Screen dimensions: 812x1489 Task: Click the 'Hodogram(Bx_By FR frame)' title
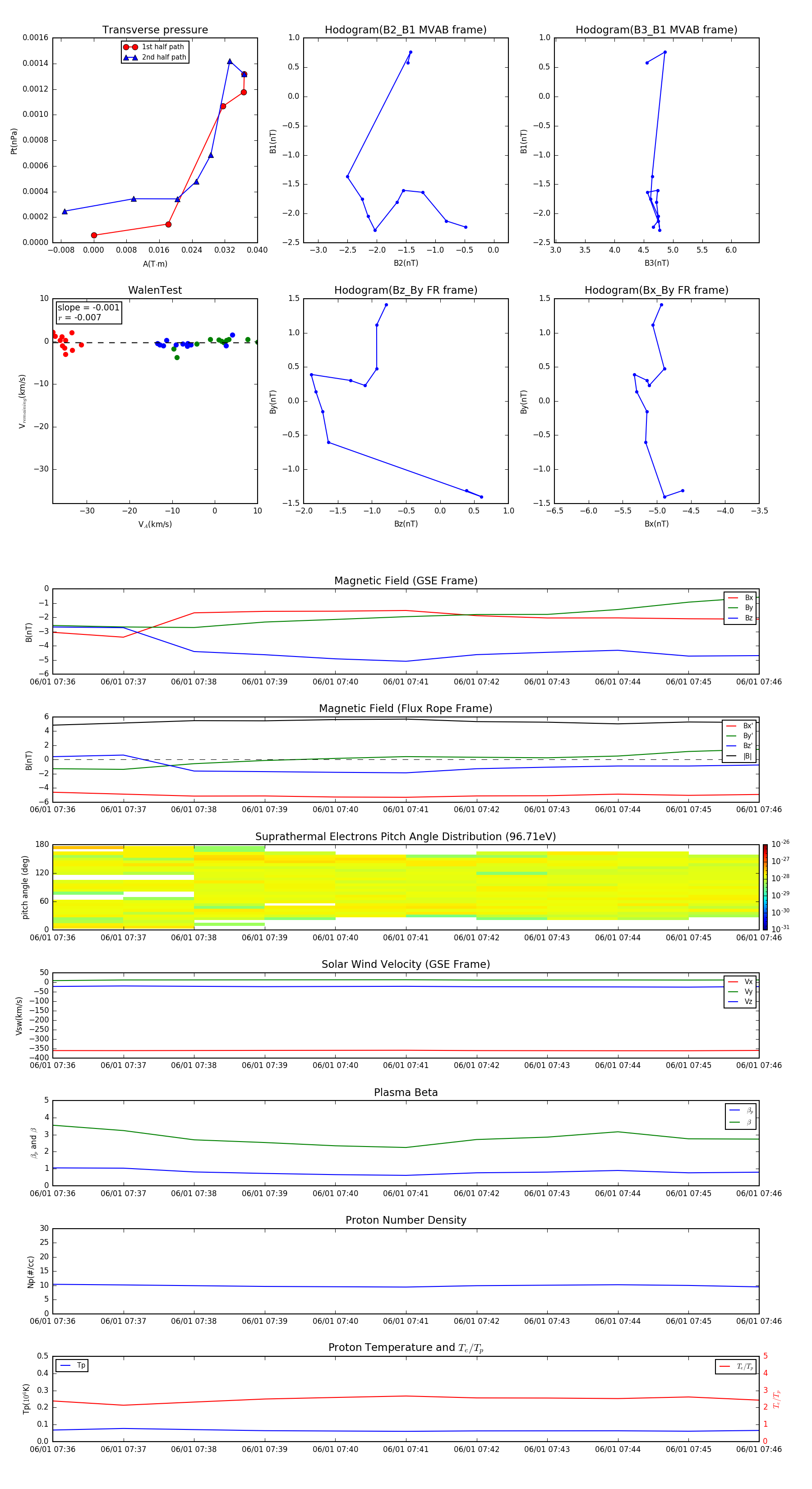point(656,290)
